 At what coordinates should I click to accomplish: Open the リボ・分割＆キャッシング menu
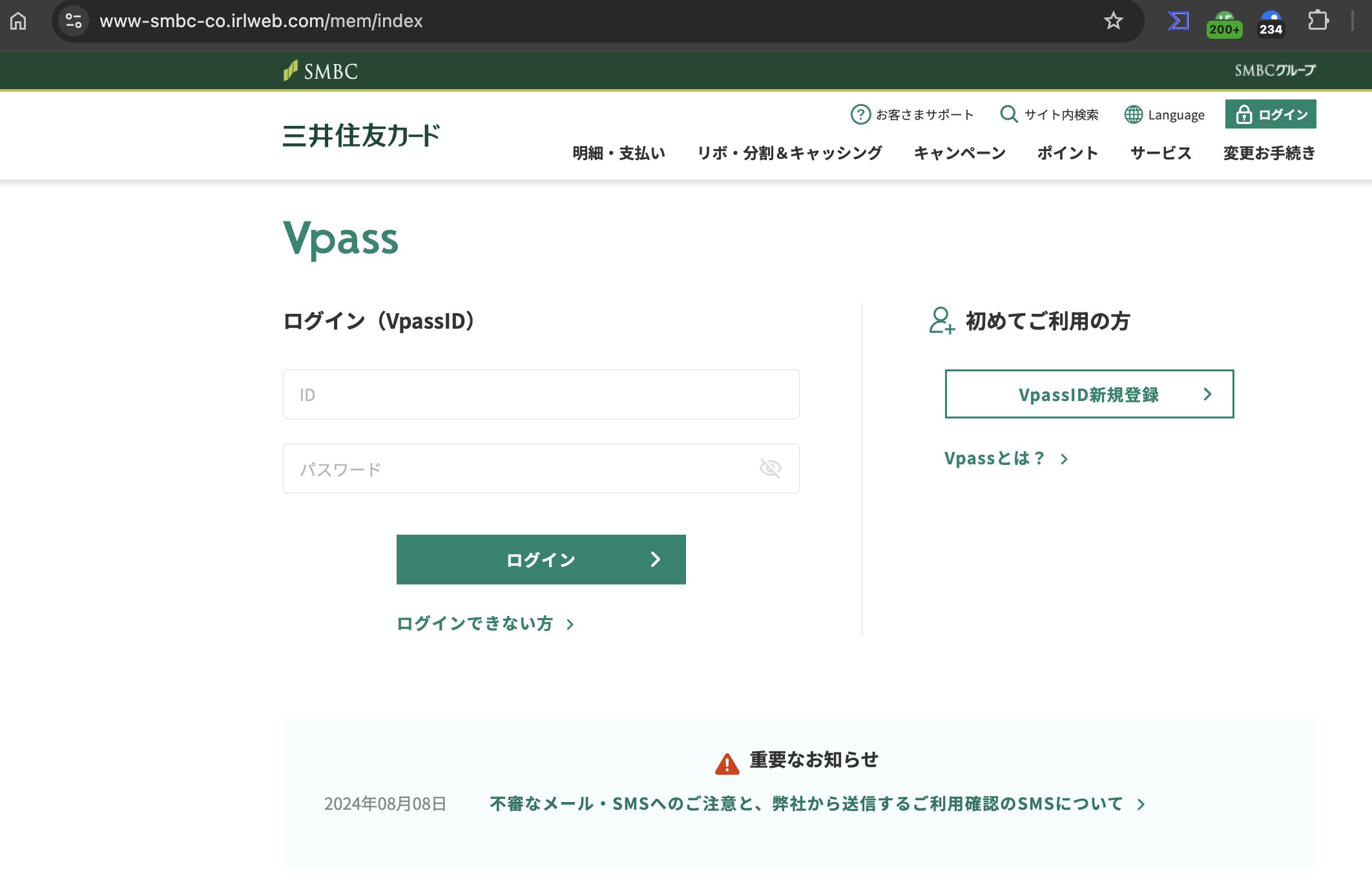pyautogui.click(x=789, y=153)
